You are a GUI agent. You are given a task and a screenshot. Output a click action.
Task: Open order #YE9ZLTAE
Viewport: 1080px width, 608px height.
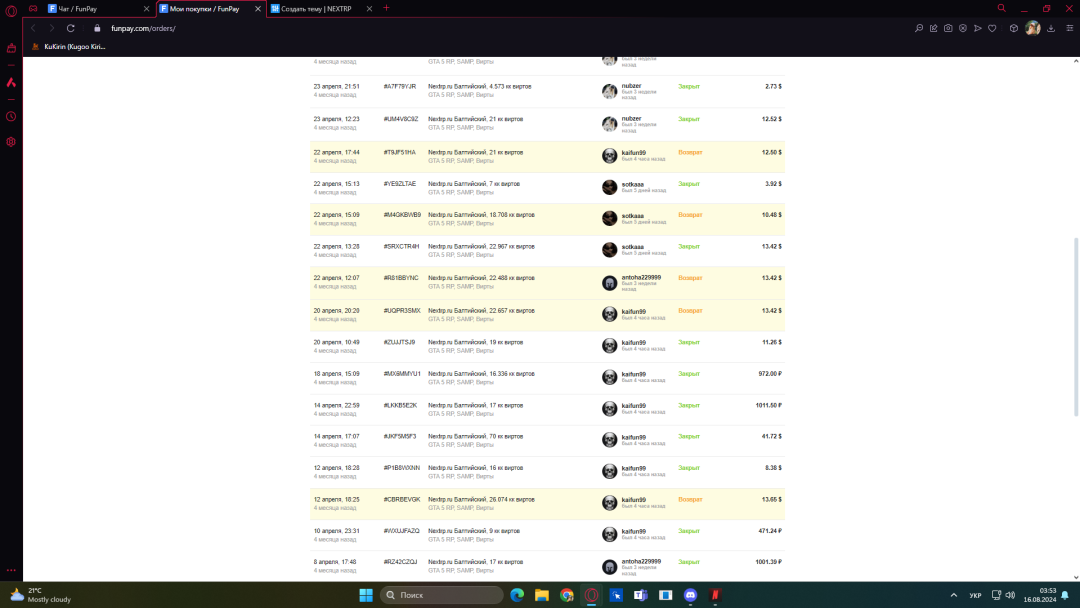click(399, 184)
